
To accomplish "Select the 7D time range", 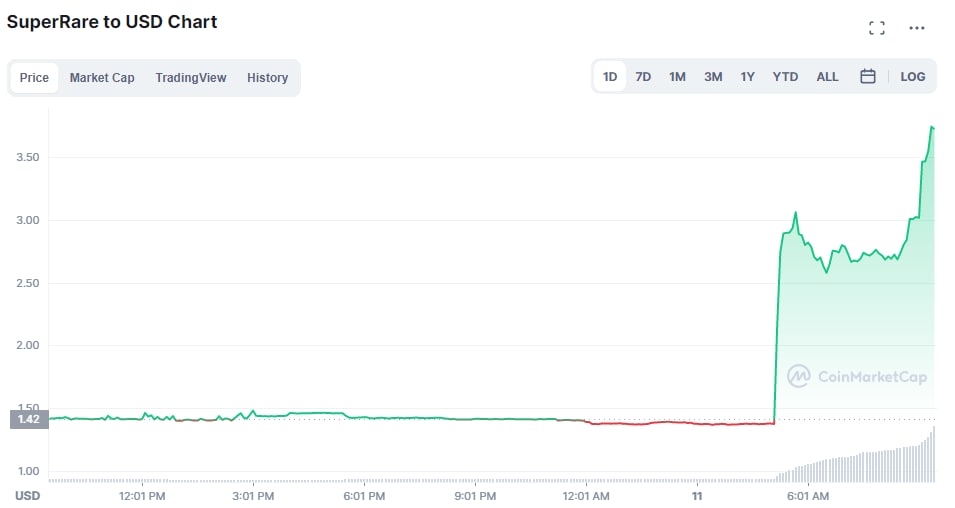I will [643, 76].
